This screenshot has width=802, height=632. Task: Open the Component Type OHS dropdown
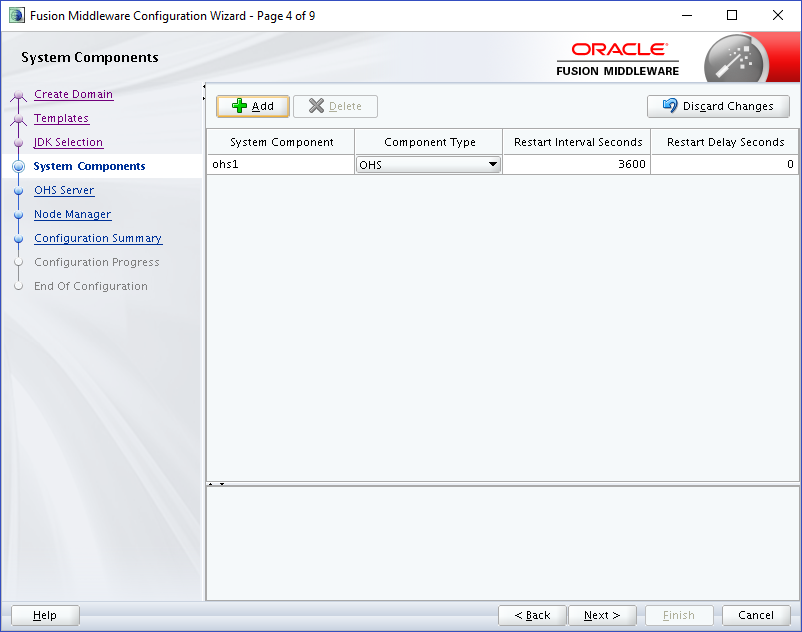[x=429, y=165]
